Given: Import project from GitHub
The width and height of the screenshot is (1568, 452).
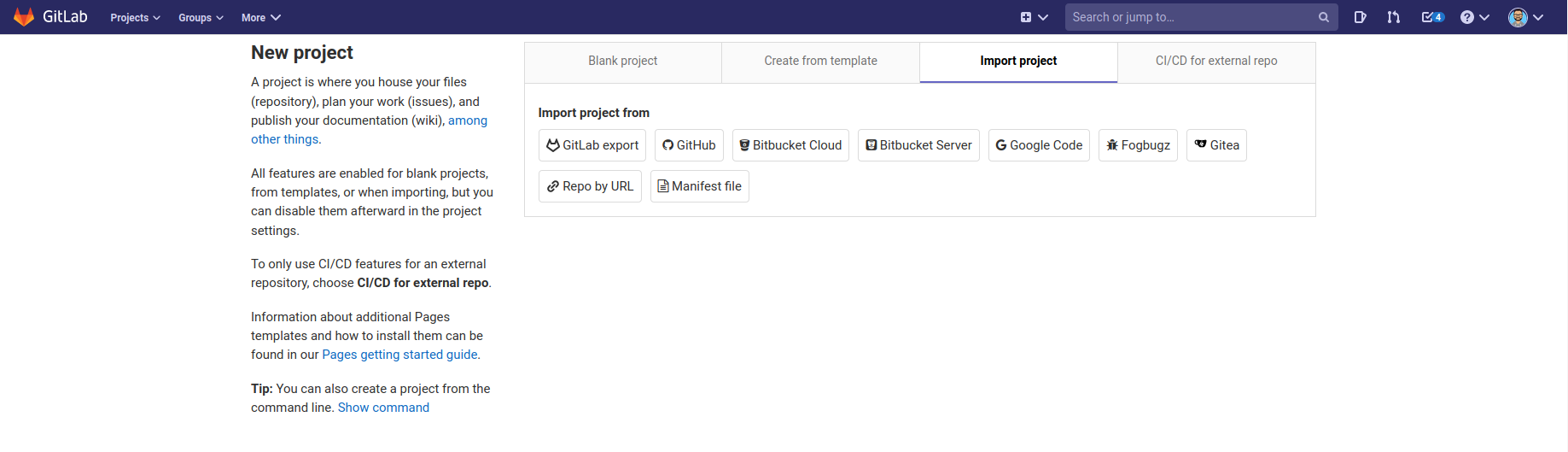Looking at the screenshot, I should pyautogui.click(x=689, y=145).
